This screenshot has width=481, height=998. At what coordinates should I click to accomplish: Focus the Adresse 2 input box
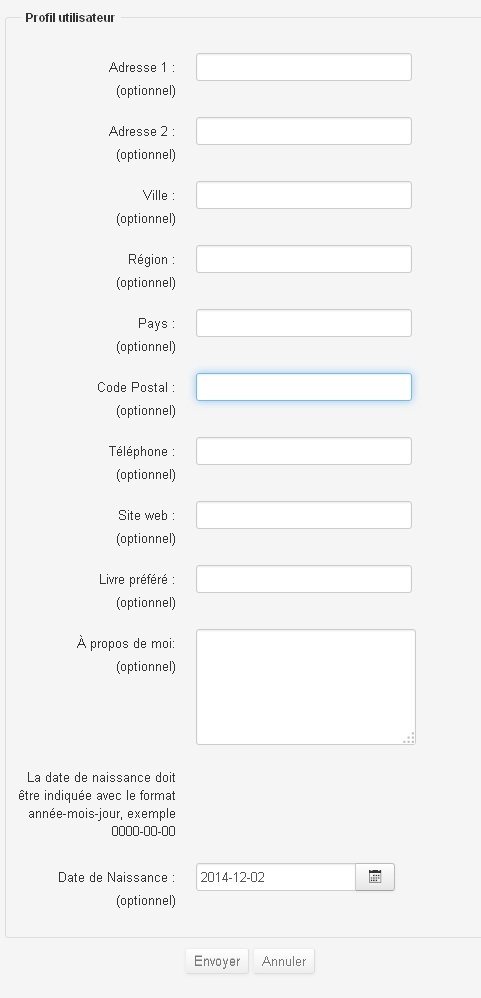303,131
